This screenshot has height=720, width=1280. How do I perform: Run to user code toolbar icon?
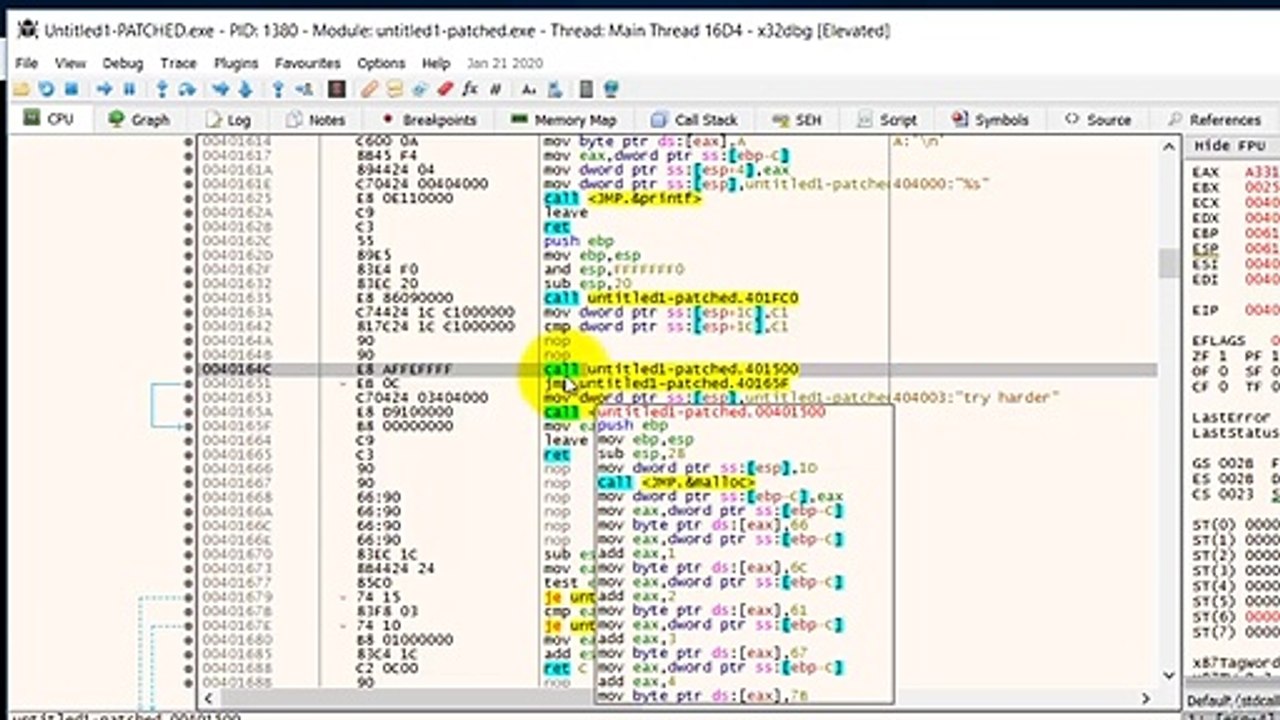point(304,89)
